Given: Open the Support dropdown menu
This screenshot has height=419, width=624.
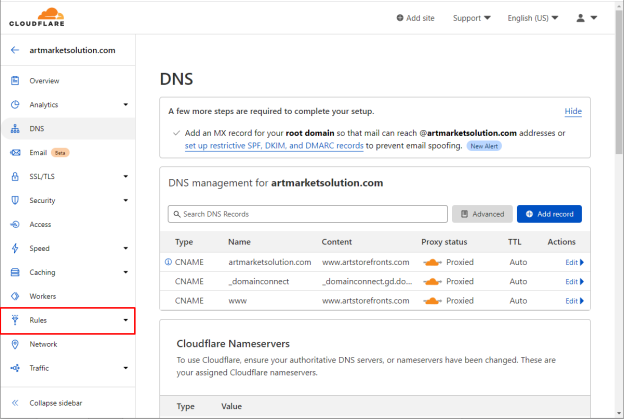Looking at the screenshot, I should 472,18.
